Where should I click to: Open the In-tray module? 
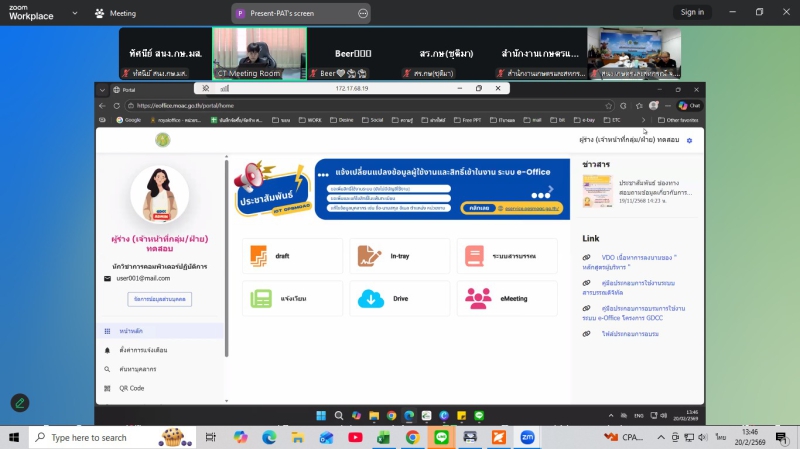(x=399, y=256)
